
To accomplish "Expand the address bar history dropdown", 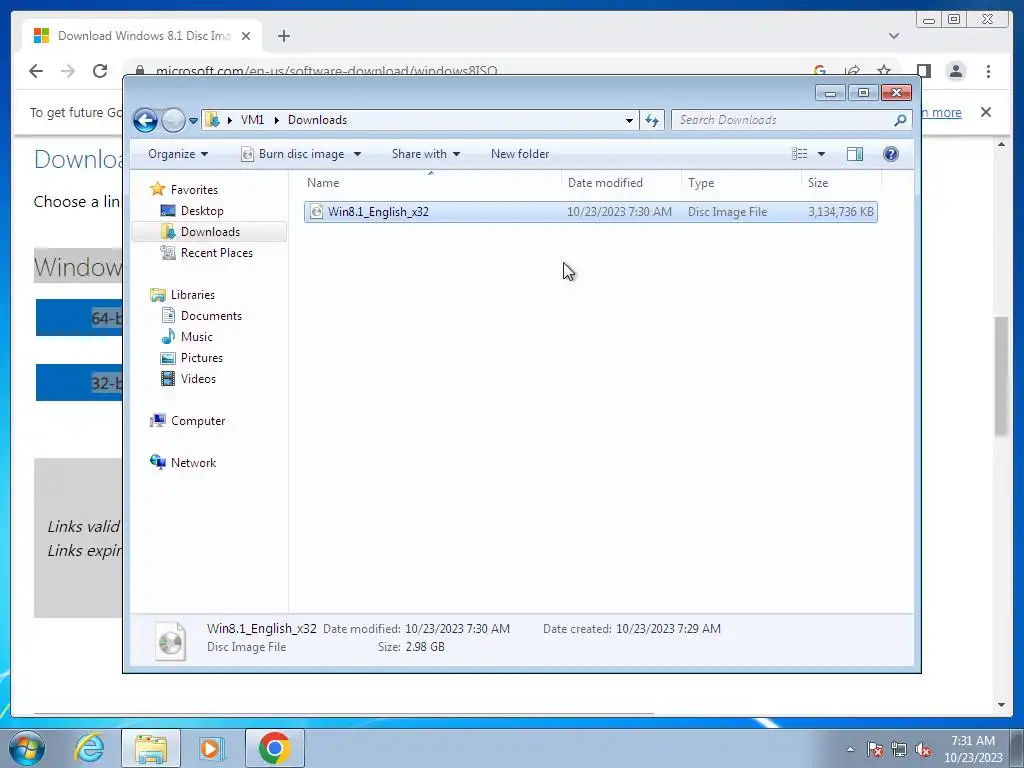I will (629, 120).
